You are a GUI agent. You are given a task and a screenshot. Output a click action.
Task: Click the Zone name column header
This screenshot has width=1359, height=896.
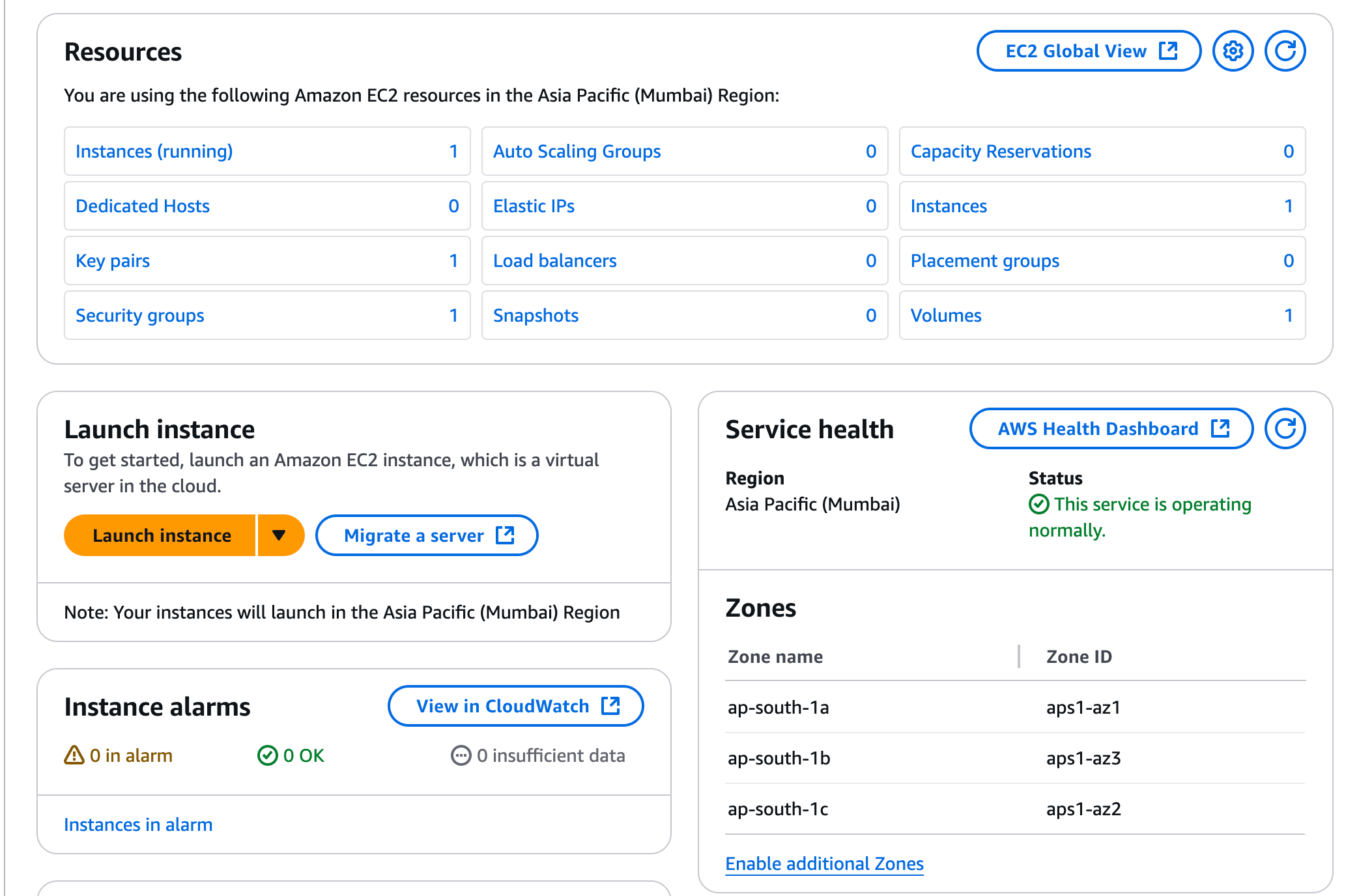[x=775, y=656]
